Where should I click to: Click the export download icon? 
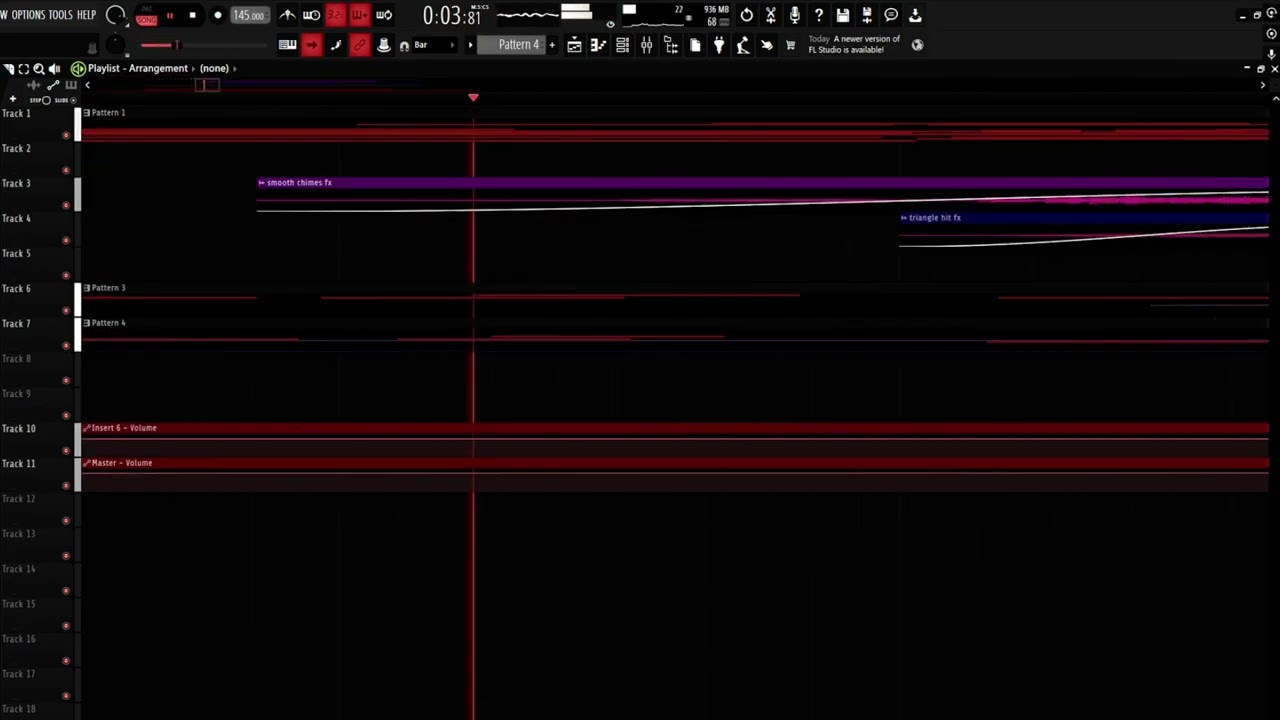pyautogui.click(x=915, y=15)
